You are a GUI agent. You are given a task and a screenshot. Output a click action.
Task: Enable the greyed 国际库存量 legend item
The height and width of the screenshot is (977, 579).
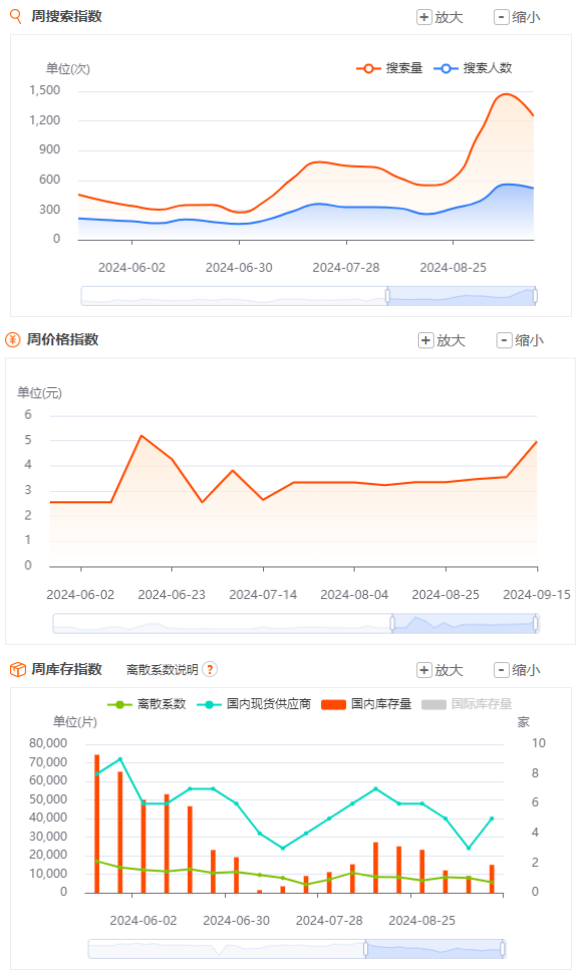click(x=467, y=704)
